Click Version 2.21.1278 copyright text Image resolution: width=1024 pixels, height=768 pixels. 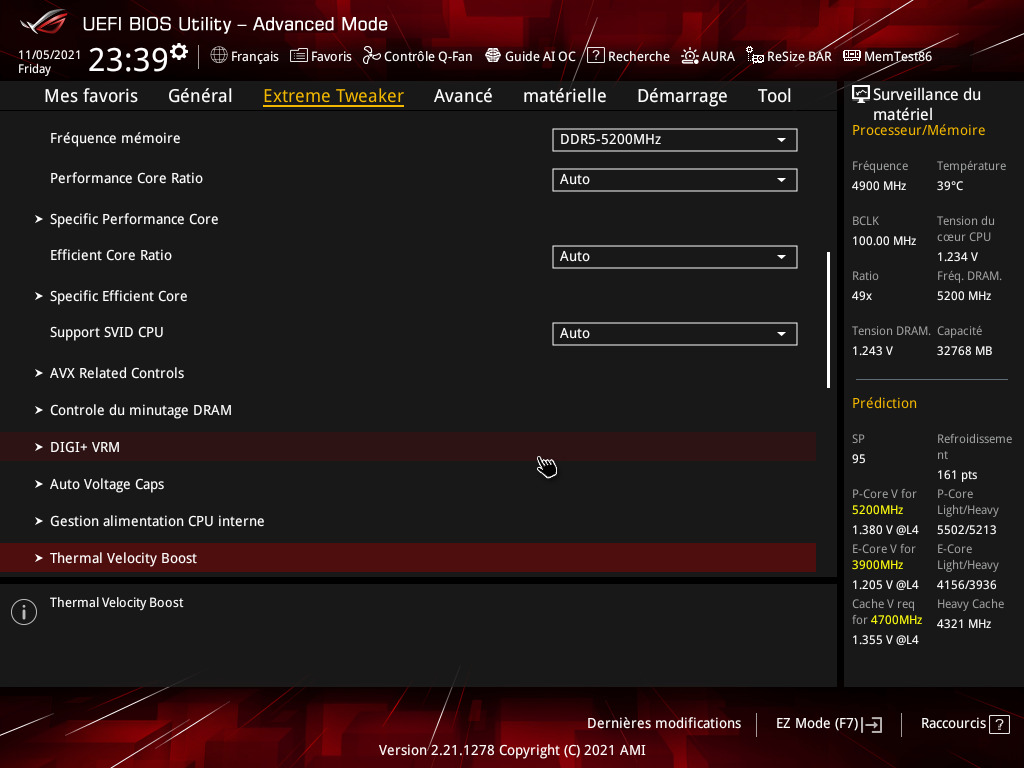512,750
